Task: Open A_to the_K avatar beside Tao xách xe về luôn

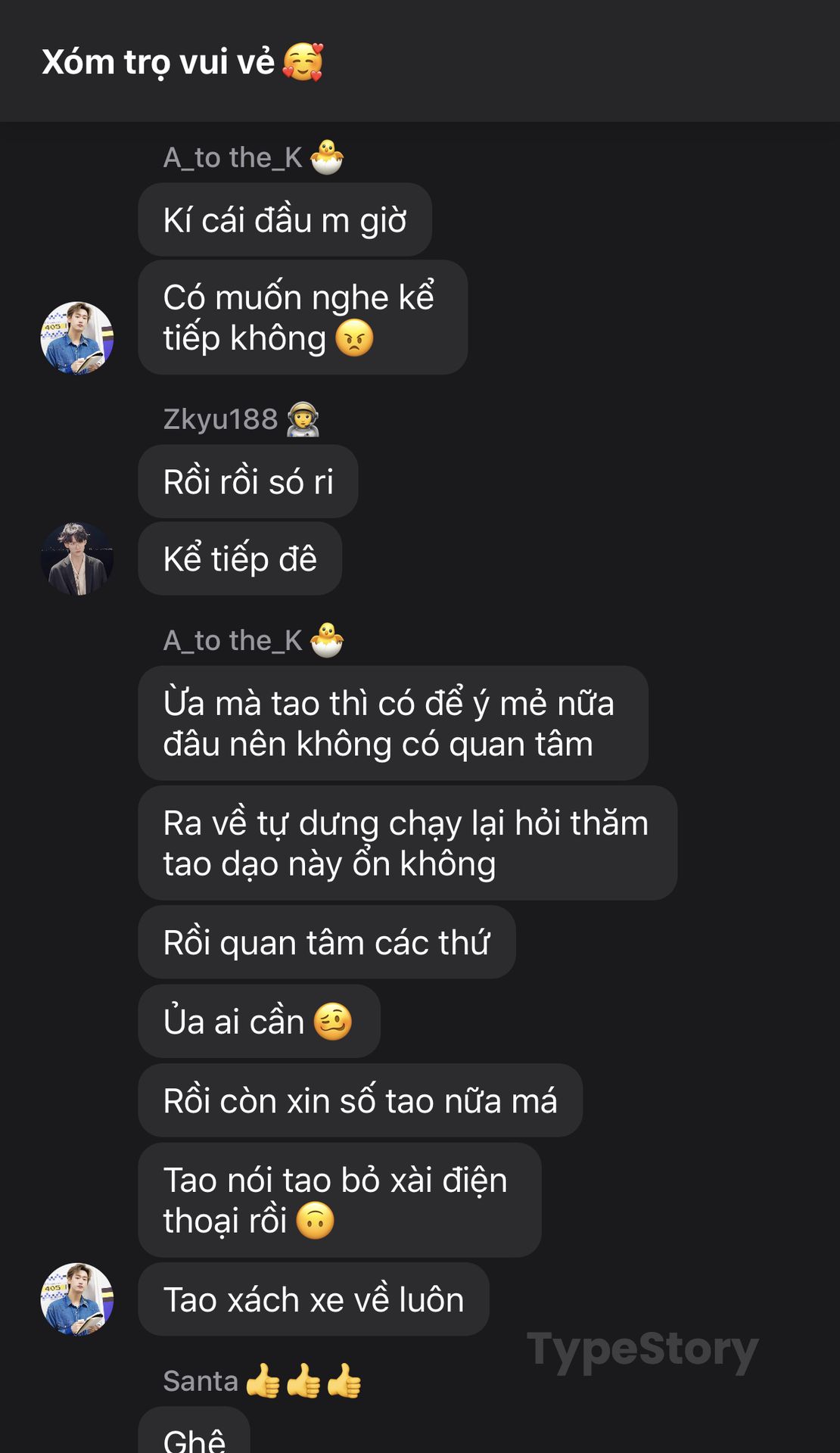Action: click(77, 1299)
